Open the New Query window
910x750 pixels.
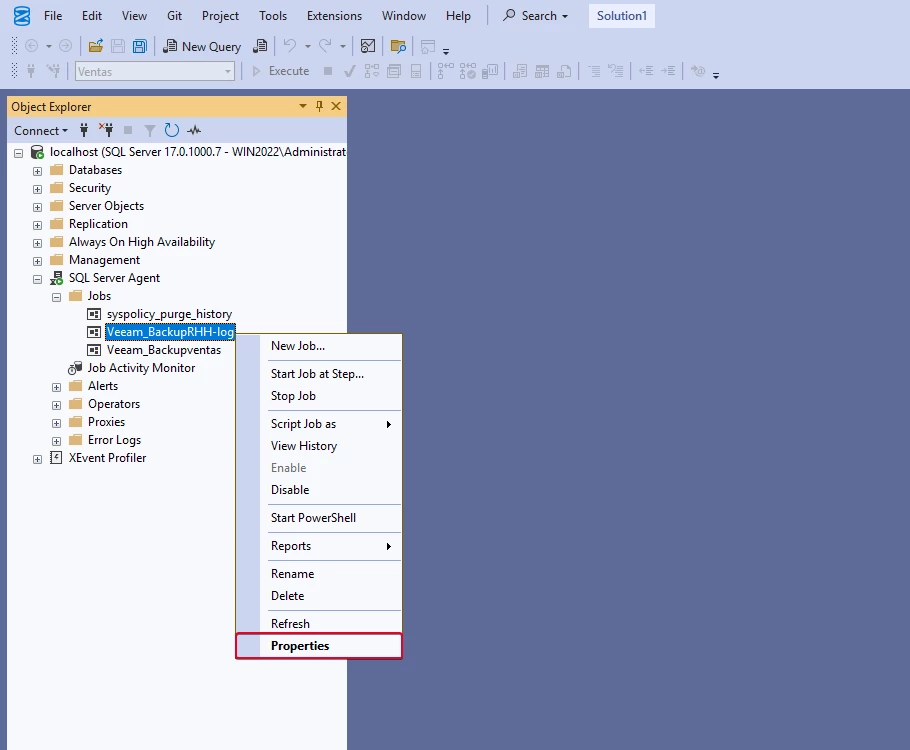(x=202, y=46)
